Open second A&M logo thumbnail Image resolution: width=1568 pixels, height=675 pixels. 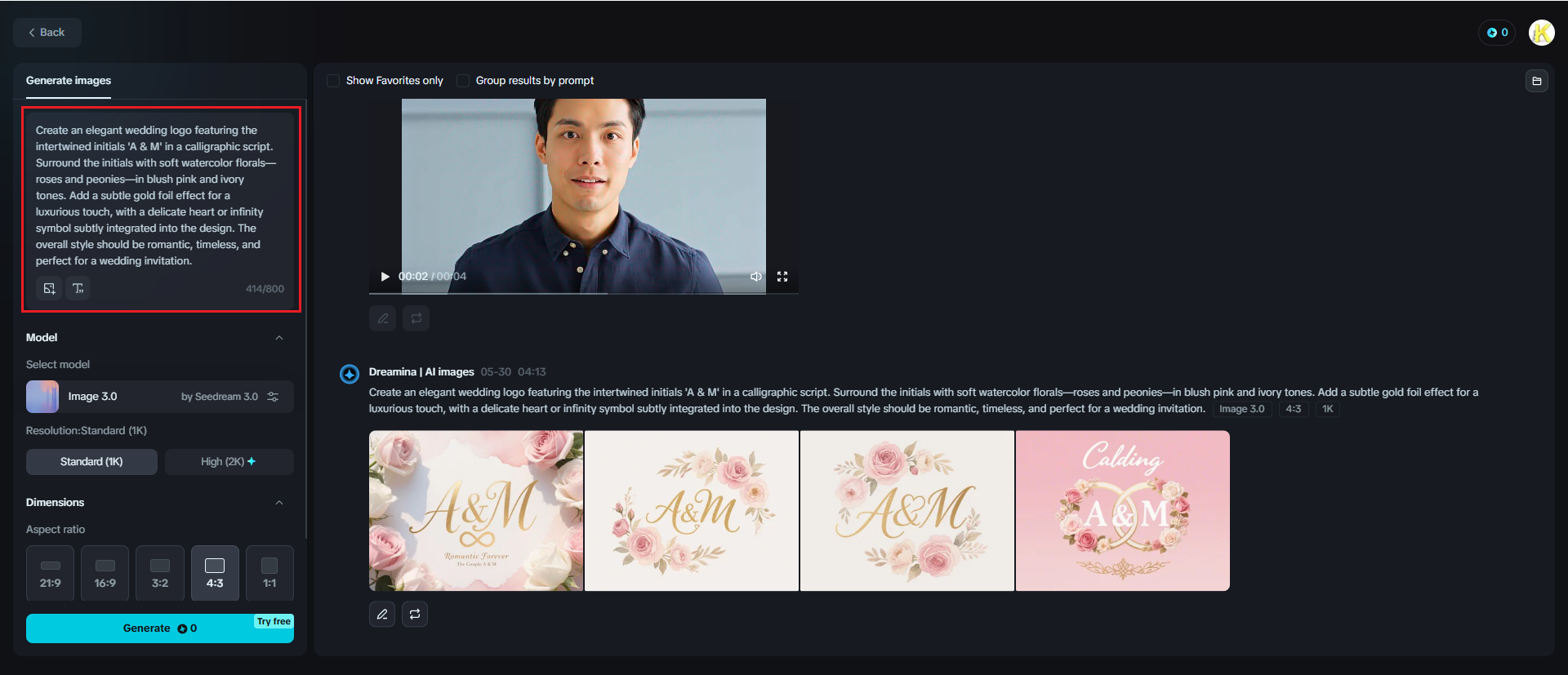coord(692,511)
